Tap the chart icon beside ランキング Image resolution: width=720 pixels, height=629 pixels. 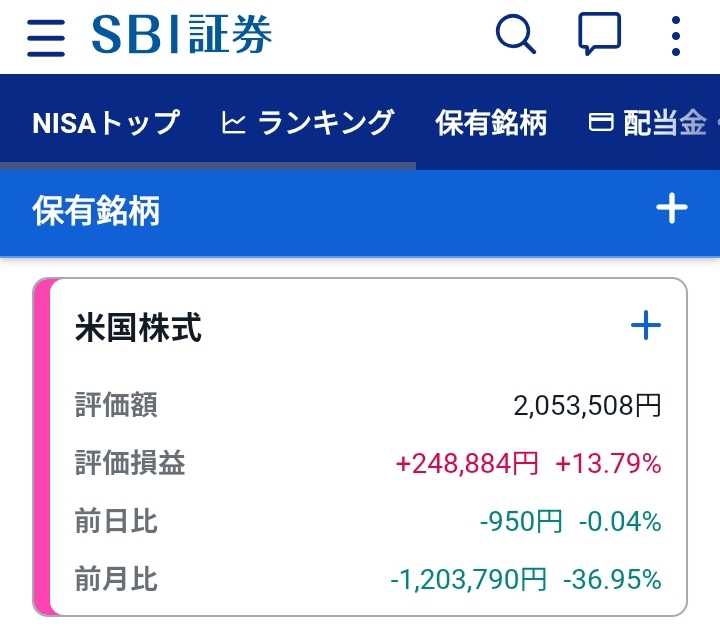pos(233,123)
